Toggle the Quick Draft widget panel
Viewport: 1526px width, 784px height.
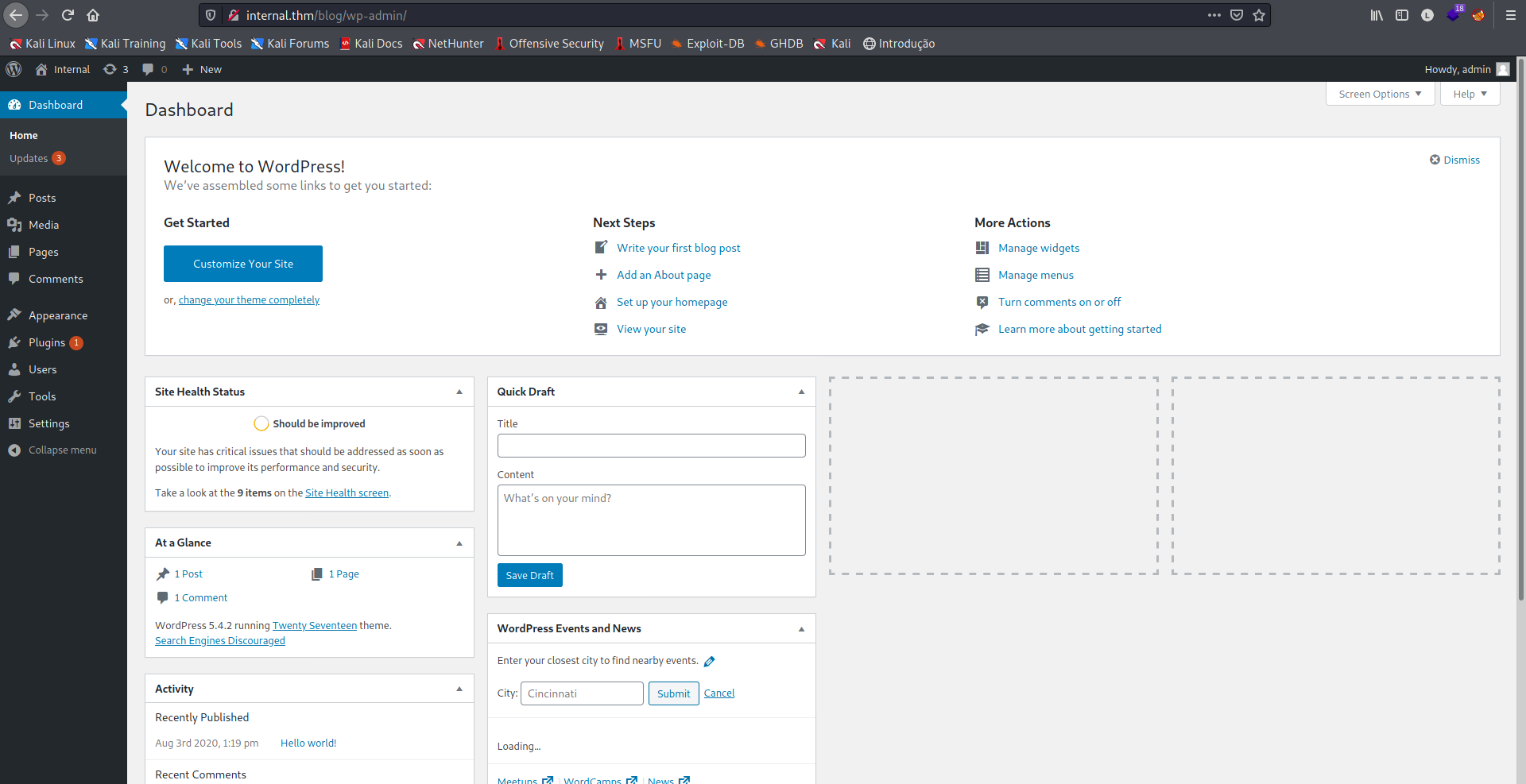coord(801,392)
